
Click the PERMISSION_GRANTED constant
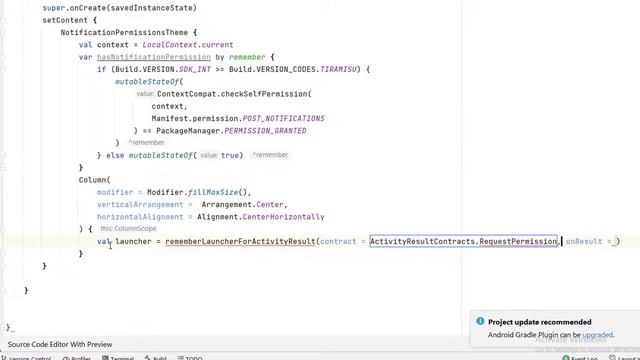pyautogui.click(x=265, y=131)
